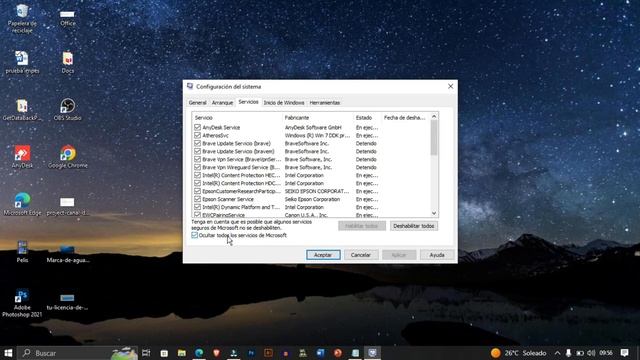
Task: Open help with the Ayuda button
Action: [437, 255]
